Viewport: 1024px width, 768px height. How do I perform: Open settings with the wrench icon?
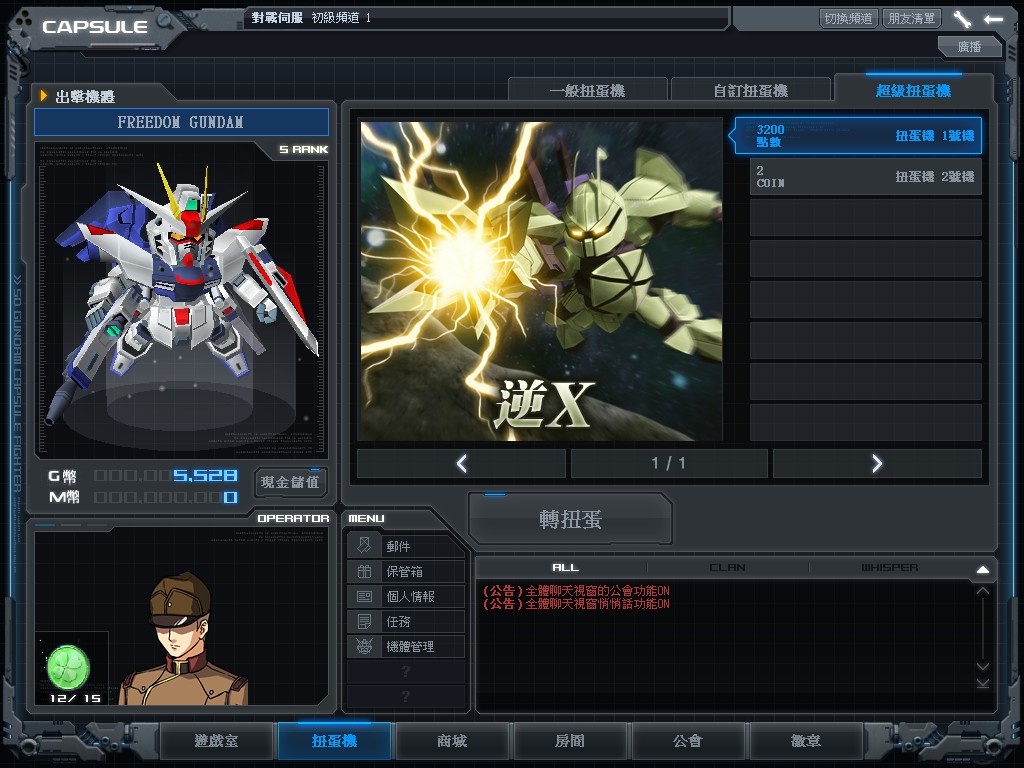962,19
